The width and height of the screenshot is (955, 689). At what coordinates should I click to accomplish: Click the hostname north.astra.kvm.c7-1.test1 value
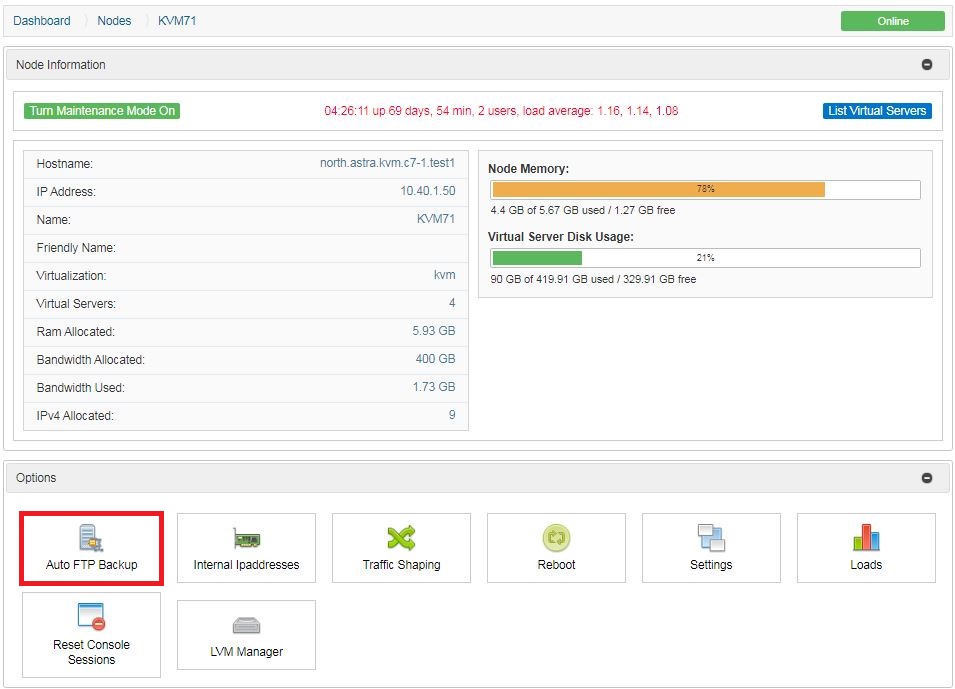(x=387, y=163)
